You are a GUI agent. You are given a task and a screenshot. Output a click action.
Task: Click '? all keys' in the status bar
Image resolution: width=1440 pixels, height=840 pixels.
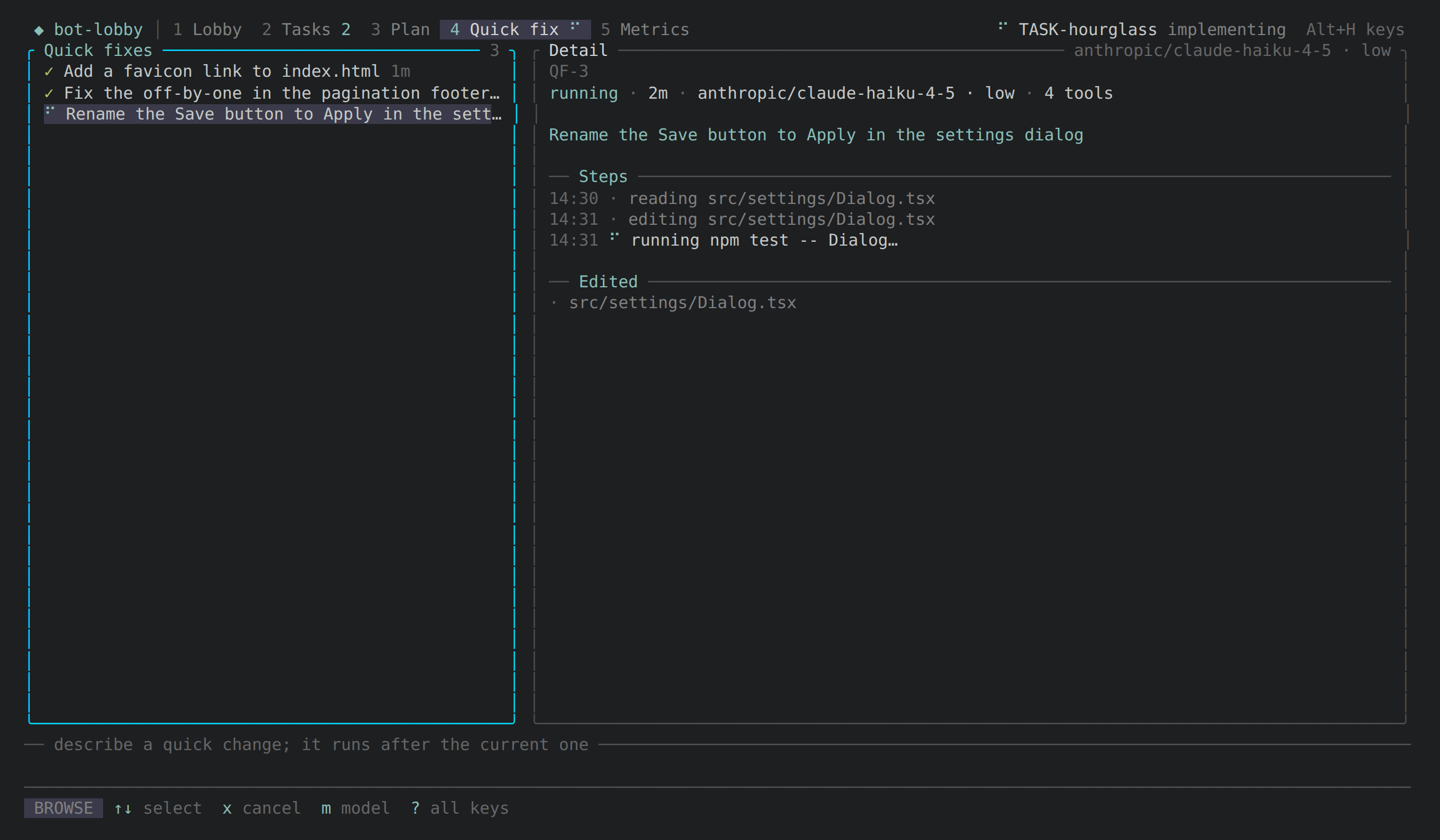coord(460,808)
